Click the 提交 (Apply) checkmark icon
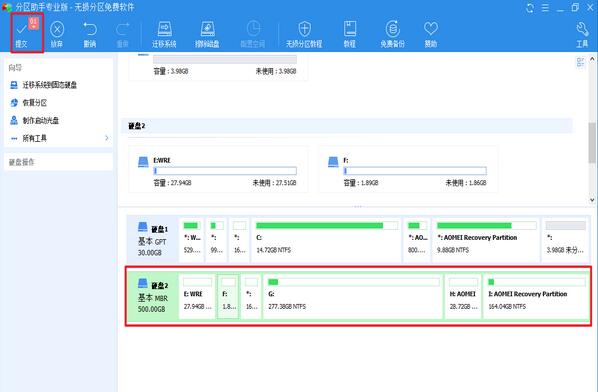Screen dimensions: 598x392 pos(22,29)
